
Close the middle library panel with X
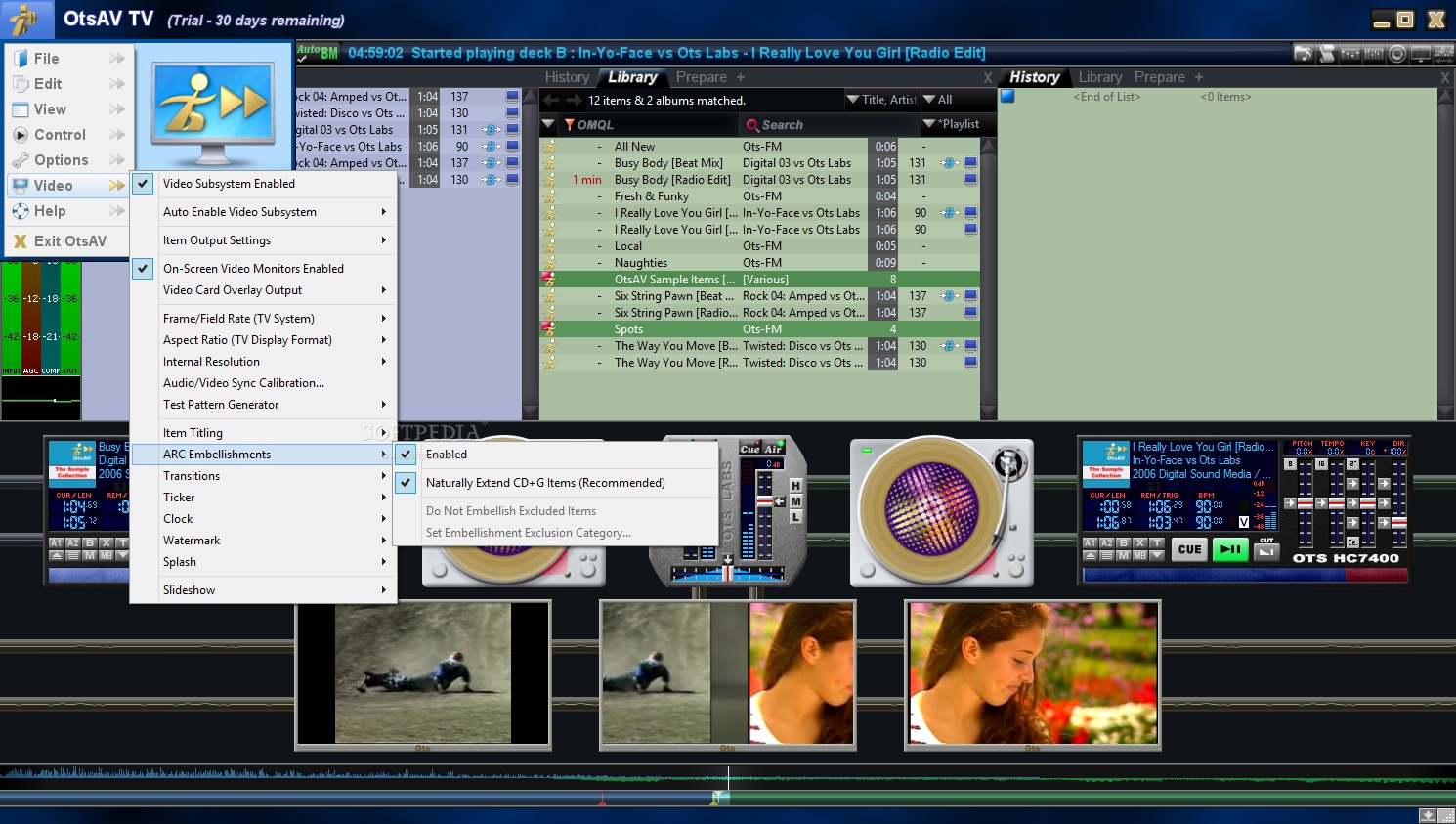pyautogui.click(x=988, y=78)
